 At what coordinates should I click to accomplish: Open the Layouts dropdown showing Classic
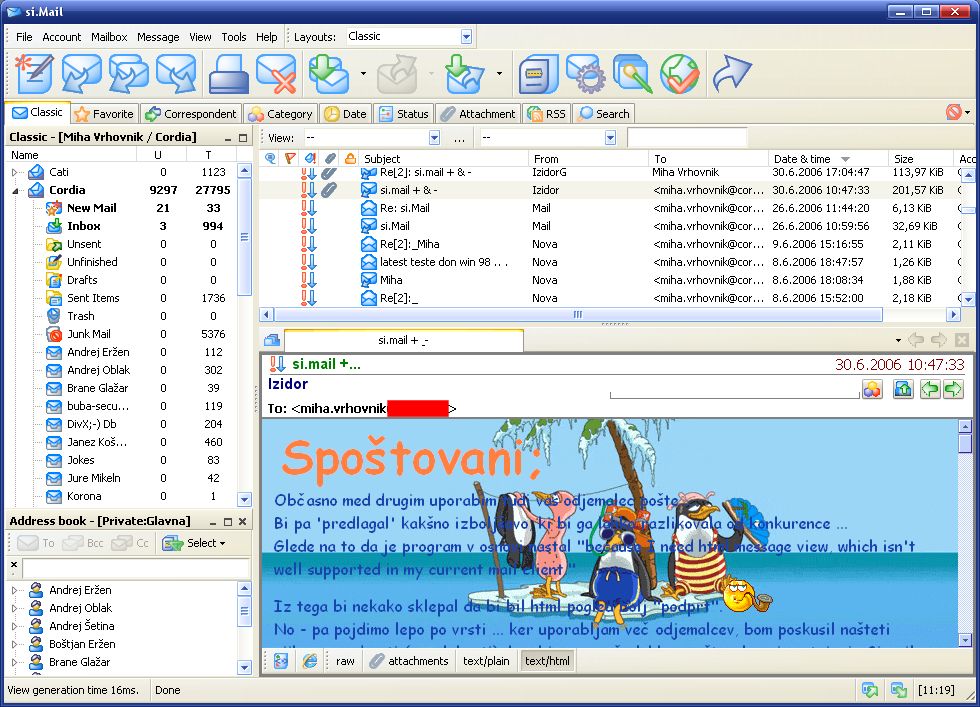coord(464,36)
